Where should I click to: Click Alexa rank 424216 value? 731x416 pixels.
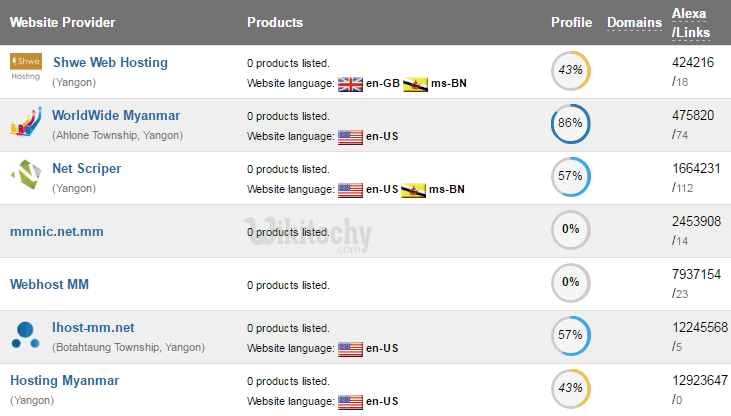click(x=693, y=60)
